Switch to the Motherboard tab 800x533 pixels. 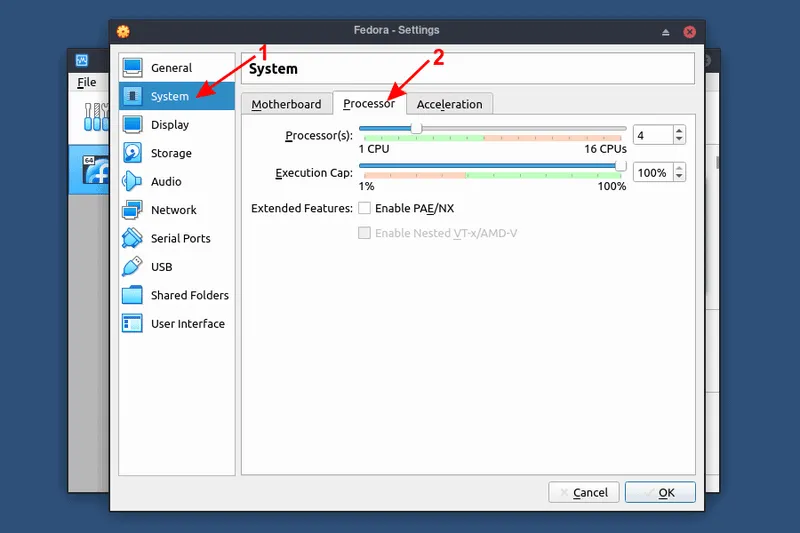286,104
